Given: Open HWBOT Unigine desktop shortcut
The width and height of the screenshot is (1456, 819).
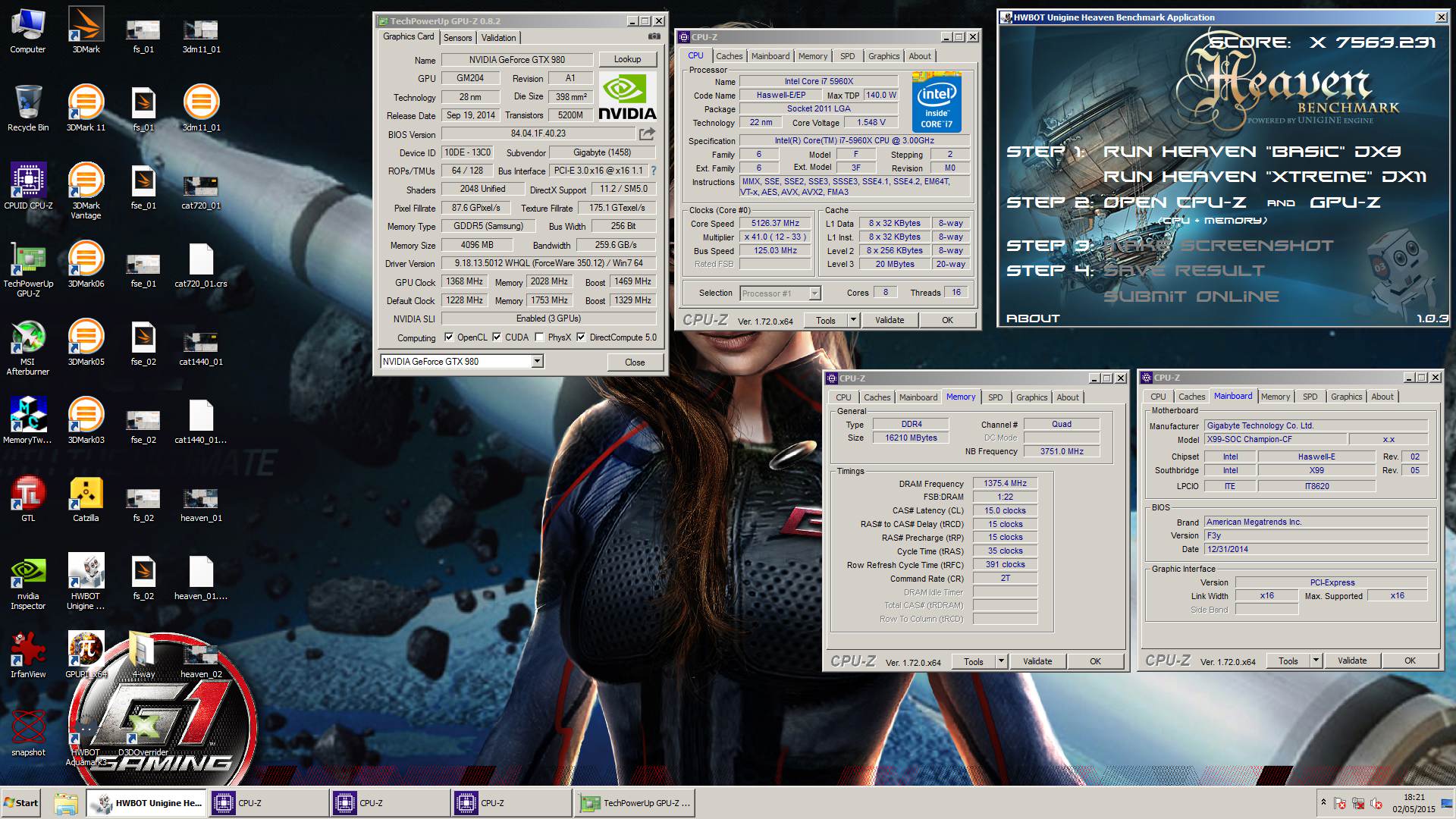Looking at the screenshot, I should pos(86,582).
